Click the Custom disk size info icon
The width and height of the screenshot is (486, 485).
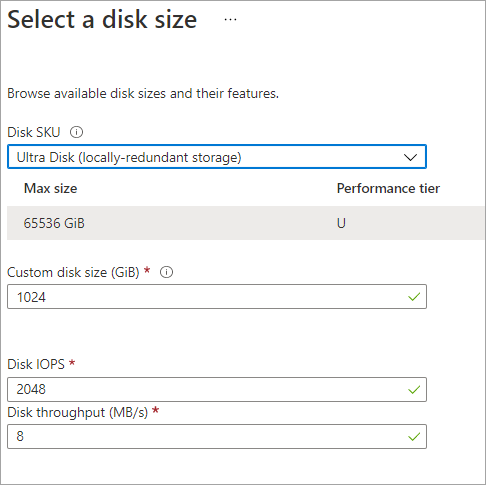point(166,272)
